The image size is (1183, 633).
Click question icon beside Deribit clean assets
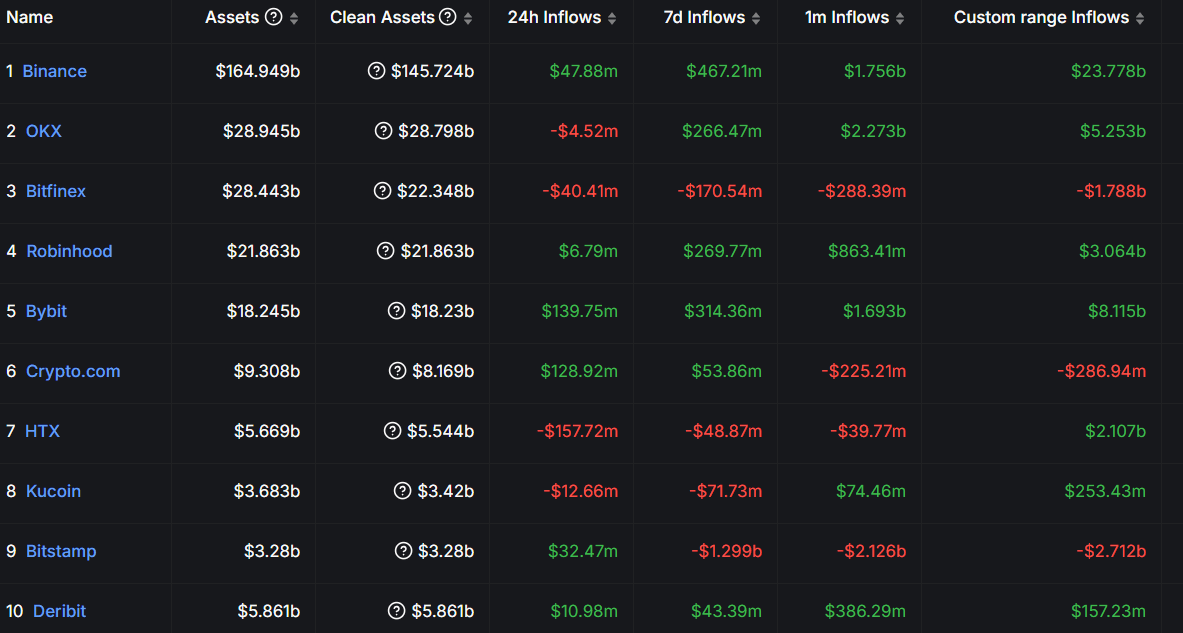[397, 611]
